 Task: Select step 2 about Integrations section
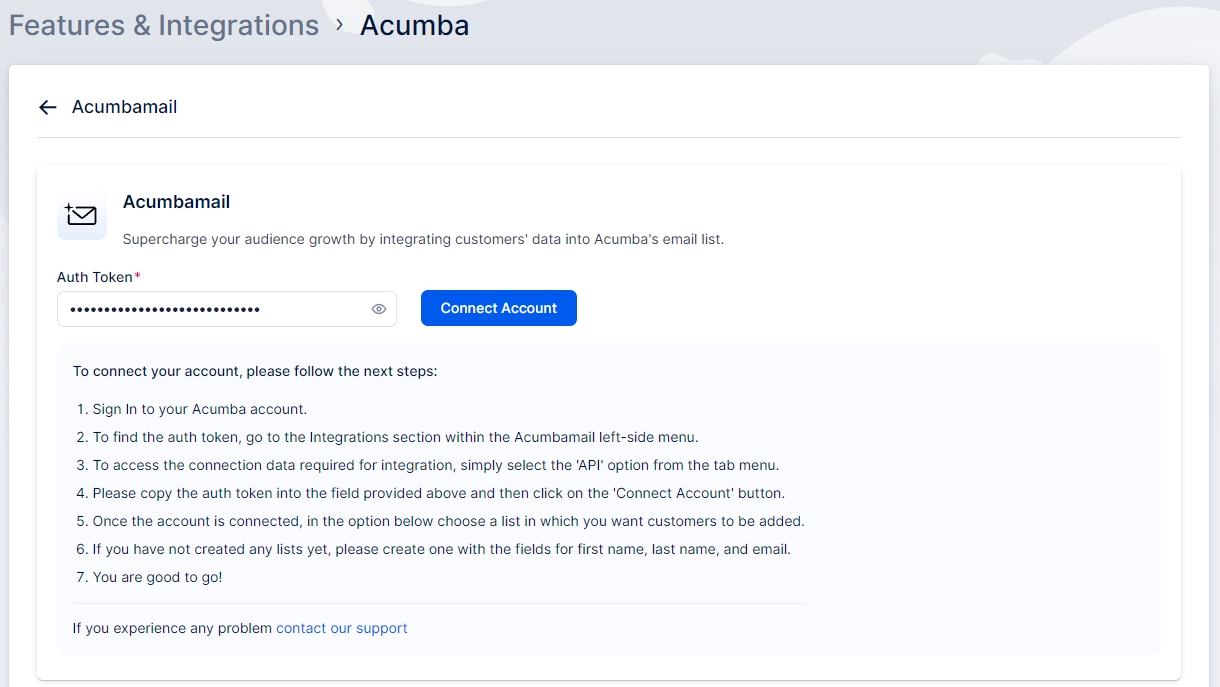(x=395, y=437)
